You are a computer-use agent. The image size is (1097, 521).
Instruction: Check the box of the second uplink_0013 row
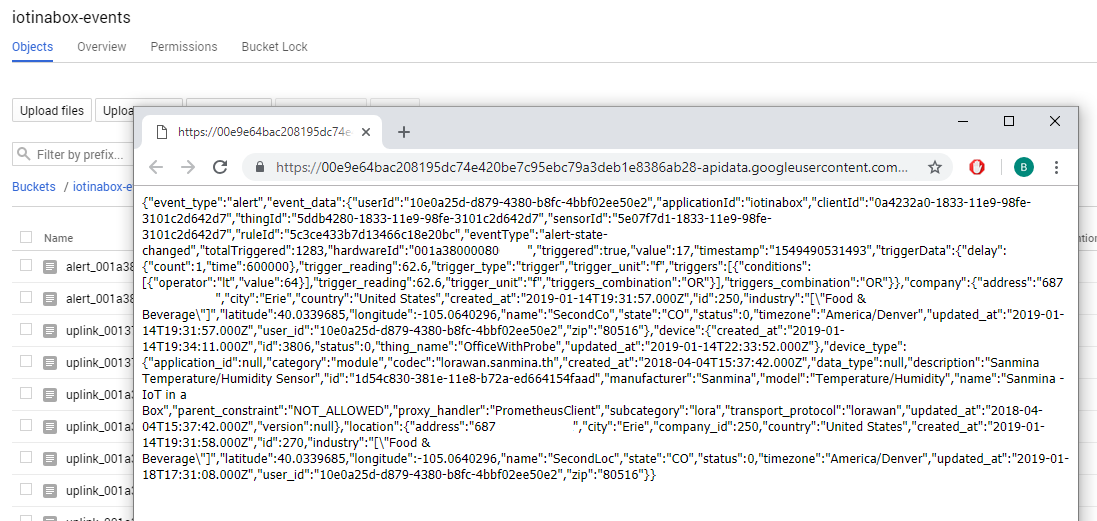tap(26, 361)
